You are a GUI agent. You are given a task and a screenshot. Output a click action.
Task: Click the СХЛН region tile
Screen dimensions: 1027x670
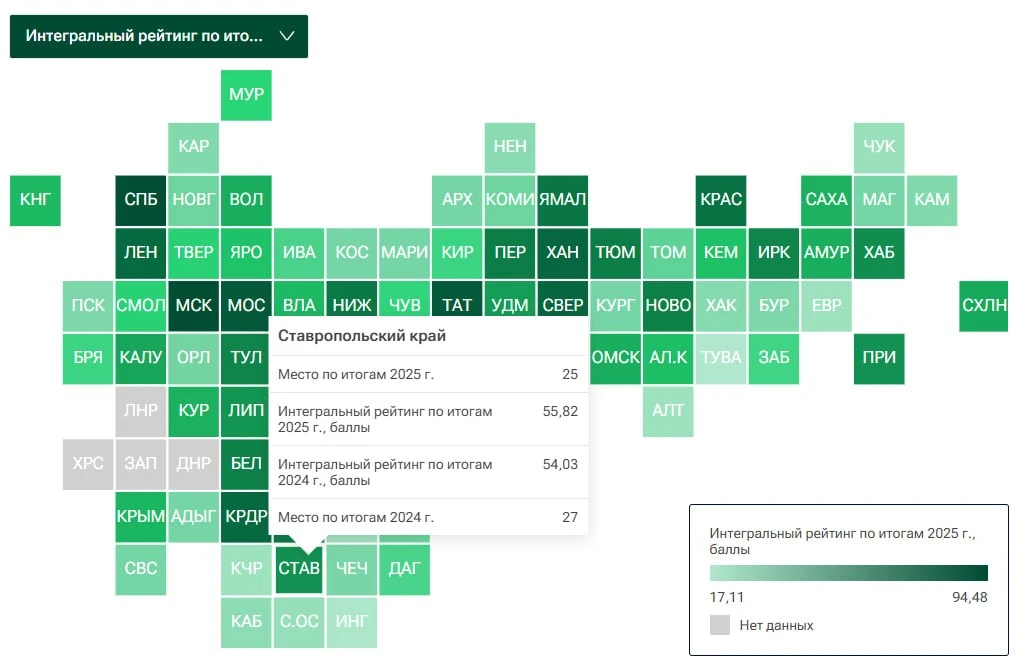point(984,306)
